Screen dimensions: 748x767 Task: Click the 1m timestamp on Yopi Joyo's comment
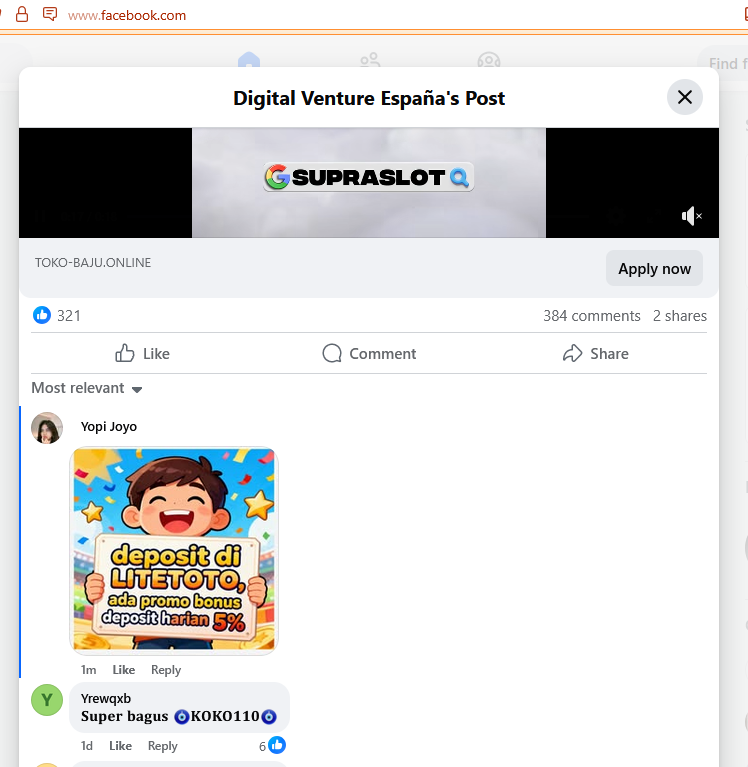[89, 670]
